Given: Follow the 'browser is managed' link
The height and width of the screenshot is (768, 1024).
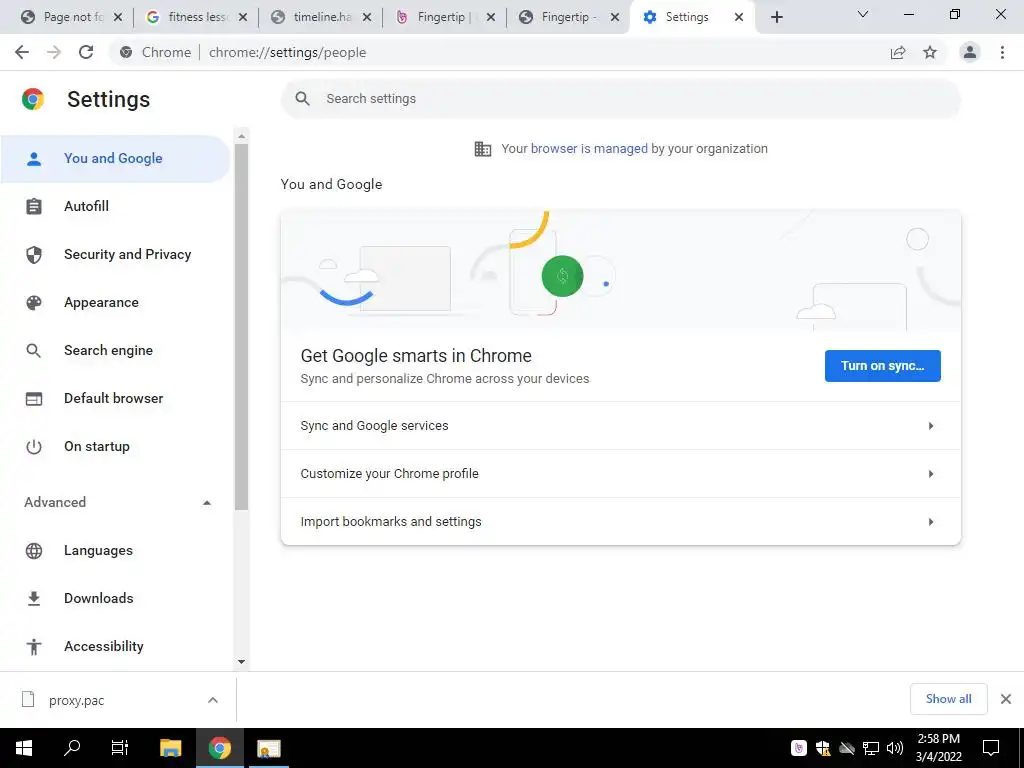Looking at the screenshot, I should [589, 148].
